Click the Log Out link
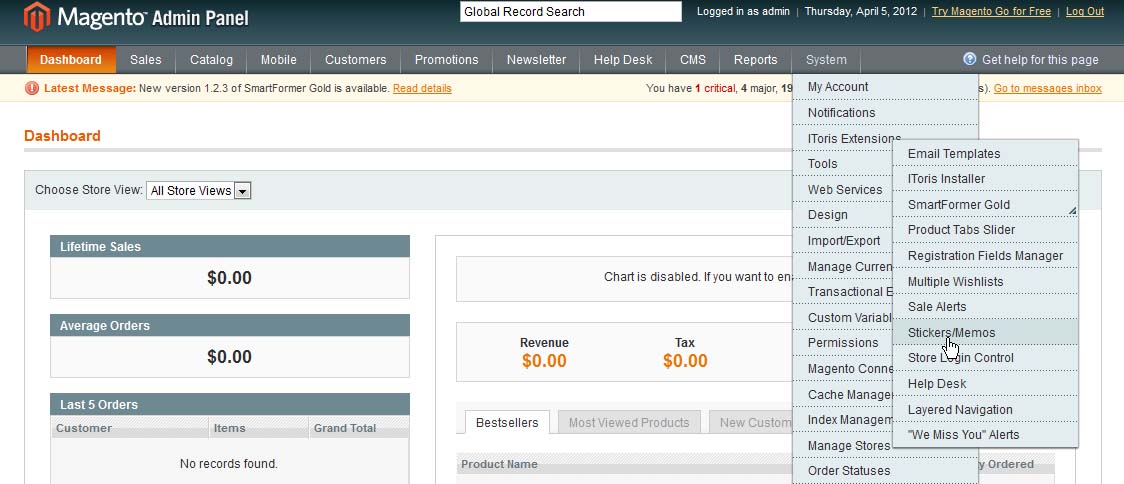 [1085, 11]
